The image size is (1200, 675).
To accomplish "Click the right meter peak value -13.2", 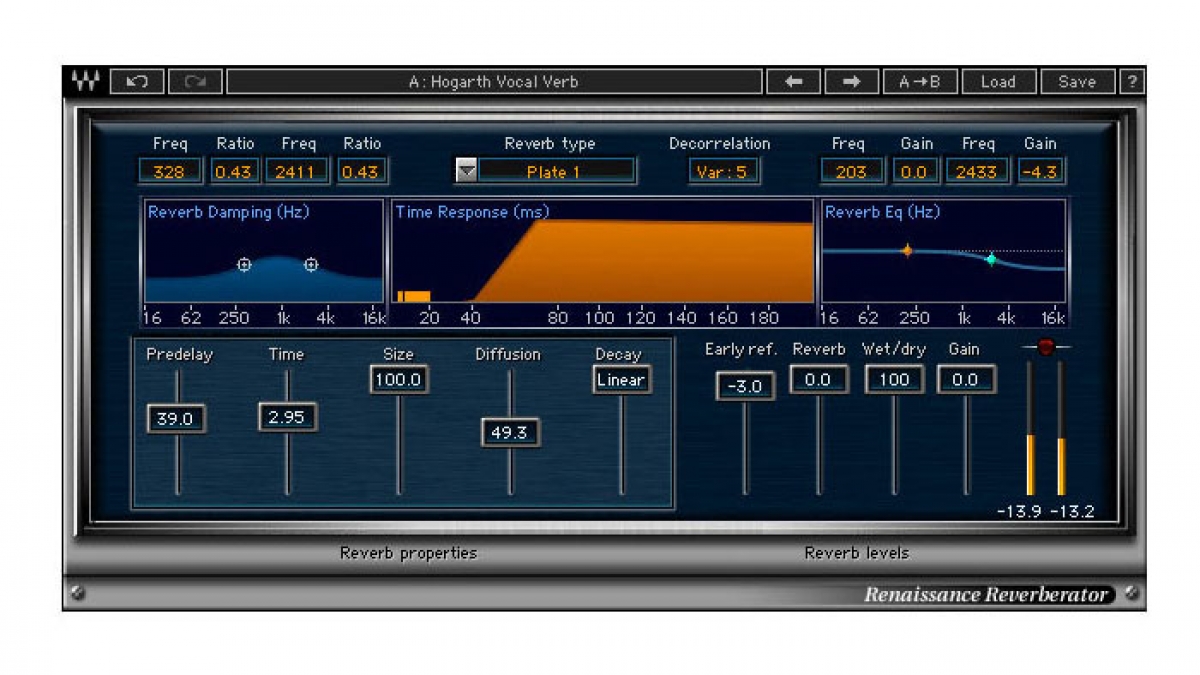I will click(x=1071, y=511).
